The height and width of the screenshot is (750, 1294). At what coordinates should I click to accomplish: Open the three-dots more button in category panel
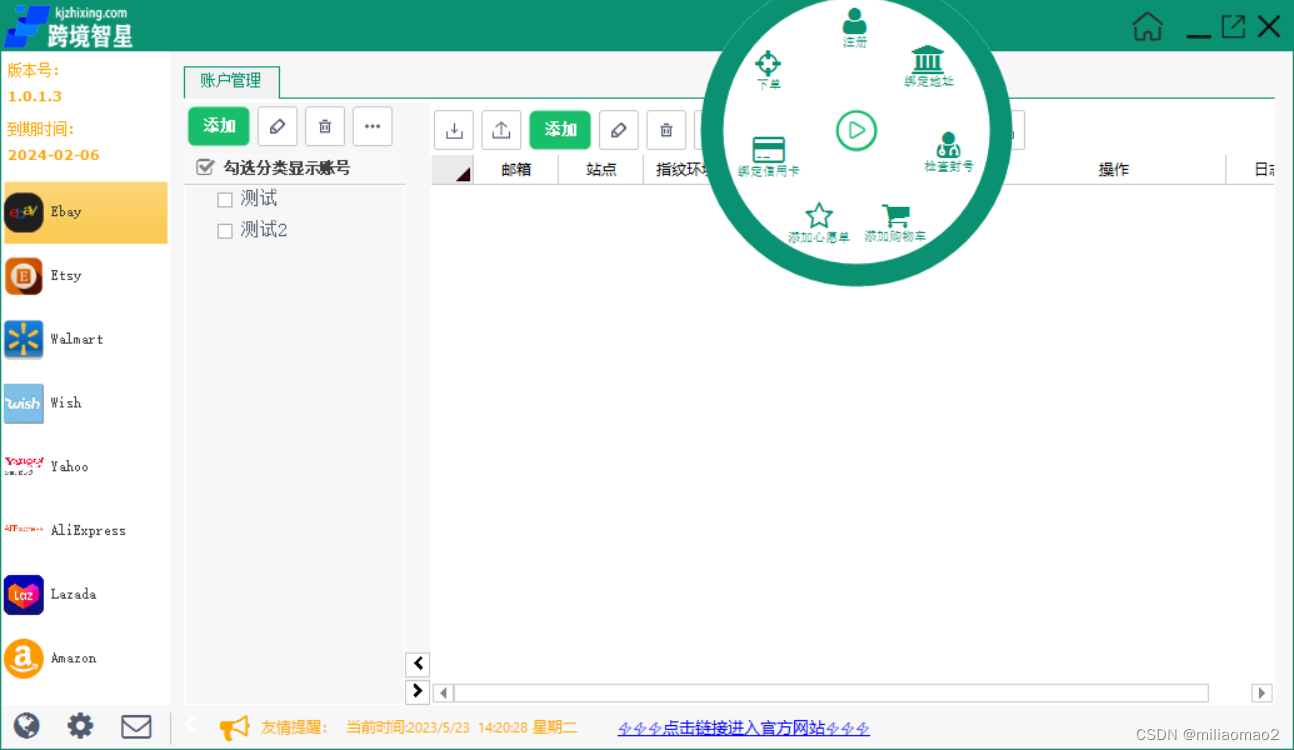pyautogui.click(x=373, y=126)
